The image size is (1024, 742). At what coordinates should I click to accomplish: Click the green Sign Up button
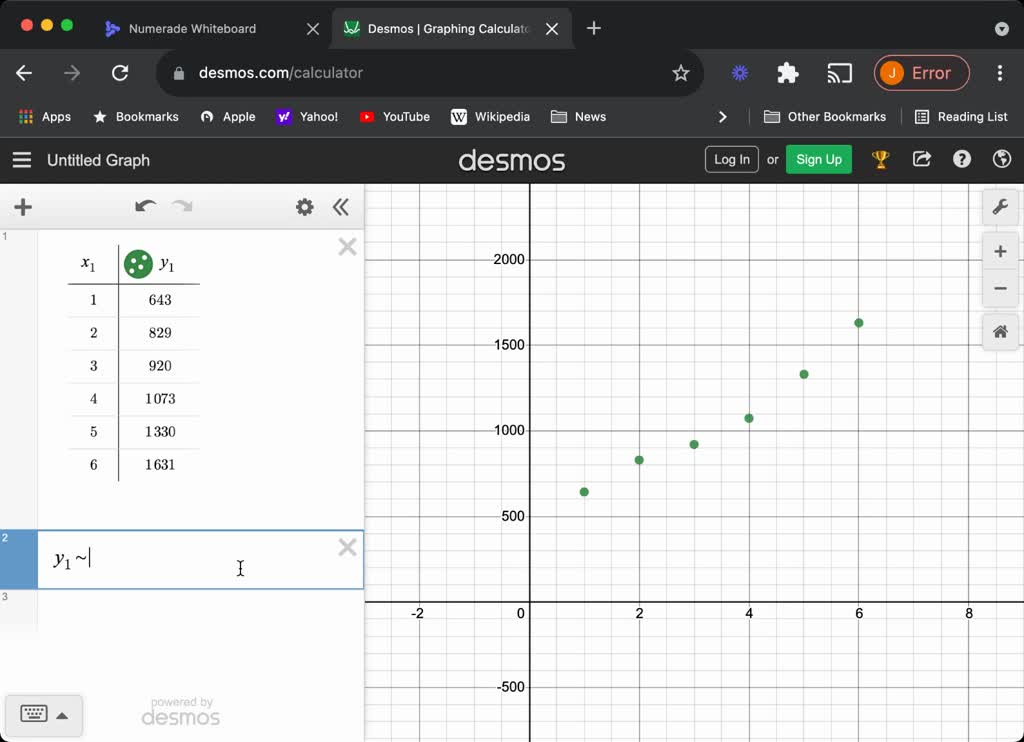(818, 160)
